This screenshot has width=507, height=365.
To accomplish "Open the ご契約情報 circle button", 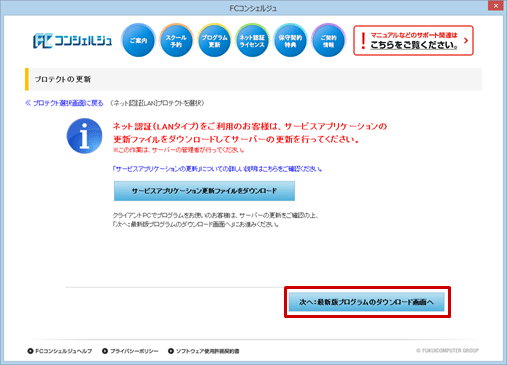I will [x=328, y=40].
